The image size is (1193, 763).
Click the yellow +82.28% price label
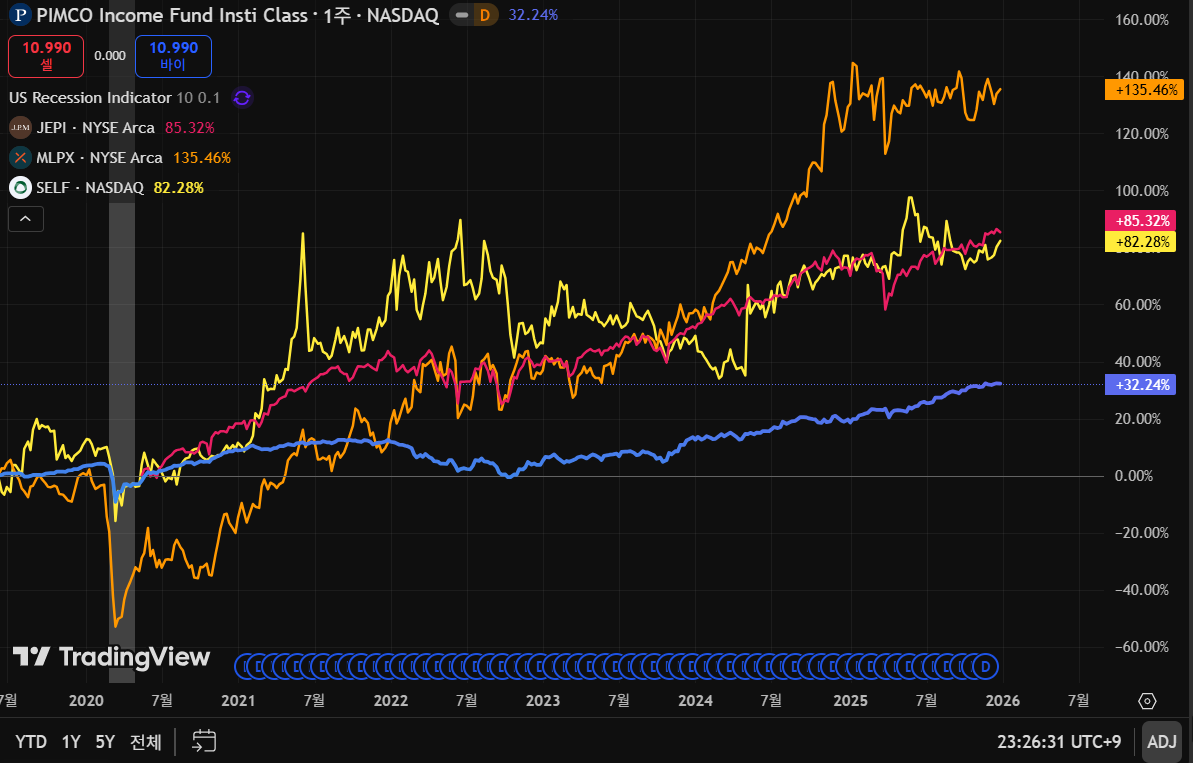[1140, 242]
